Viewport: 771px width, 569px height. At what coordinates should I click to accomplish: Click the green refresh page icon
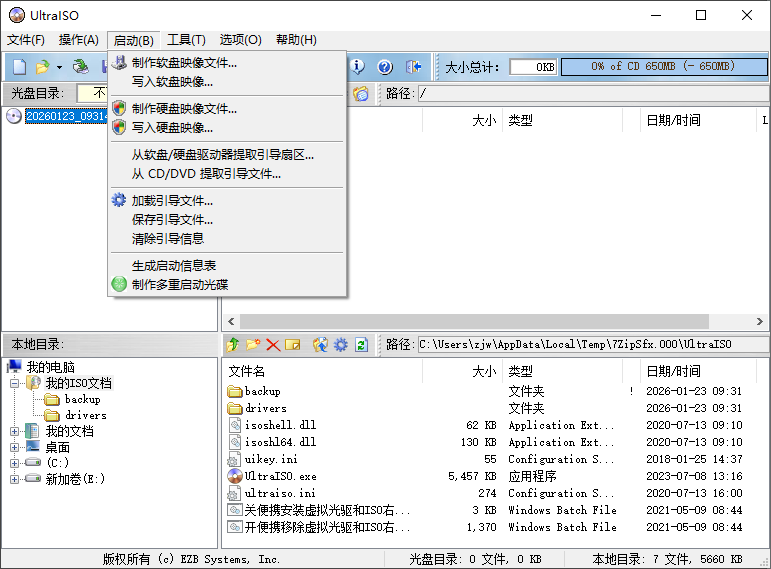[x=361, y=345]
